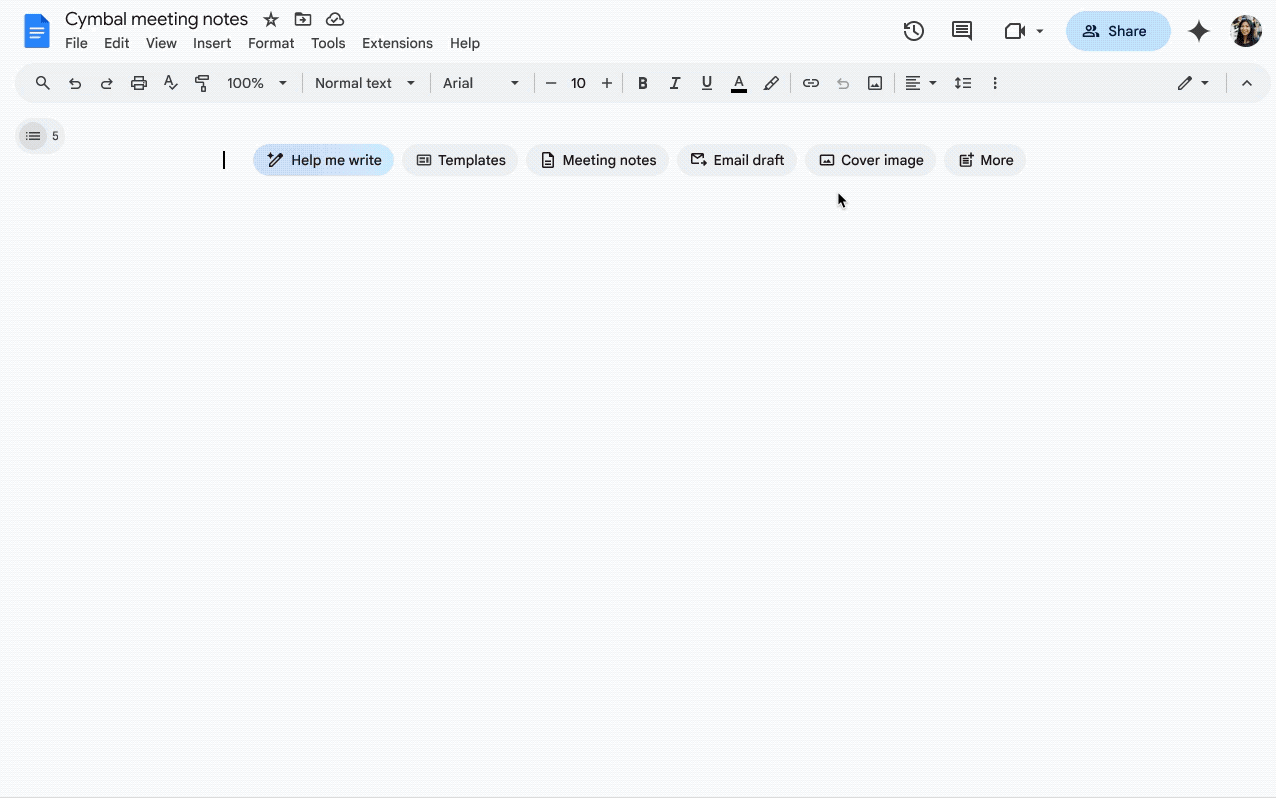Toggle italic formatting
The height and width of the screenshot is (798, 1276).
pyautogui.click(x=675, y=83)
